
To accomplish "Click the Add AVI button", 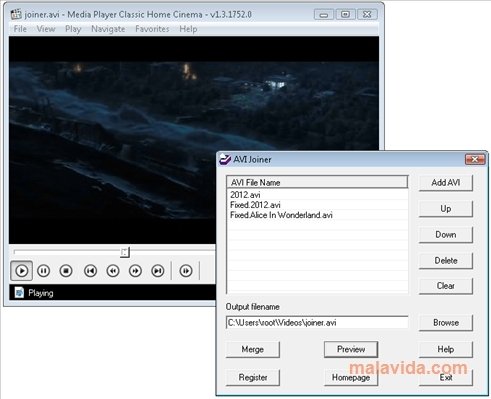I will (x=446, y=183).
